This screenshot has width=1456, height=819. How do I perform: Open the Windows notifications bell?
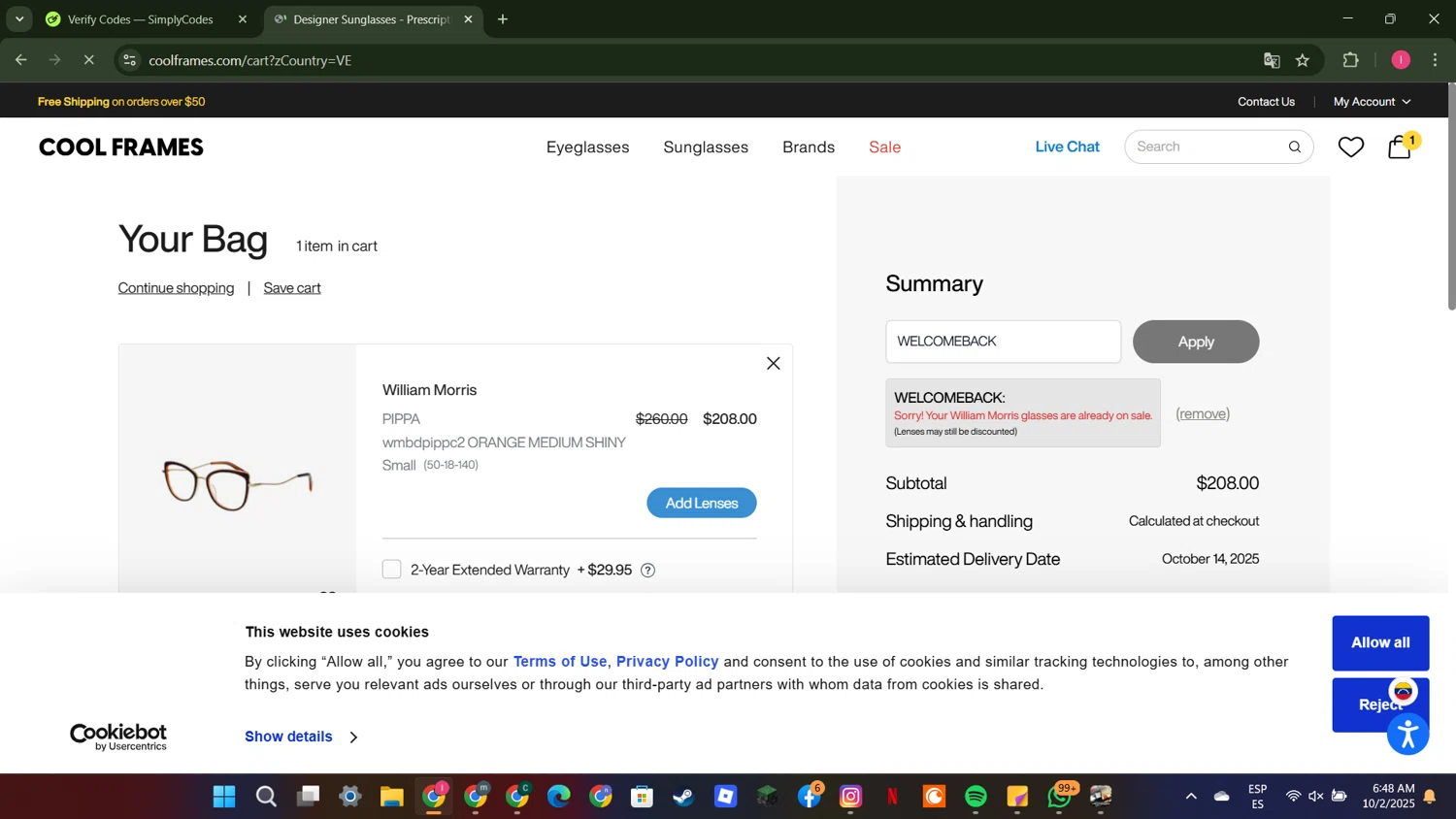[1430, 797]
